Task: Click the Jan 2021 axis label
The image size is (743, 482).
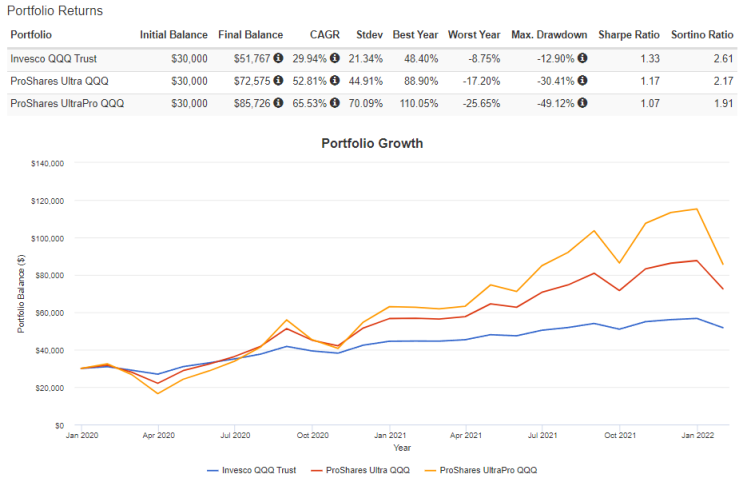Action: tap(390, 435)
